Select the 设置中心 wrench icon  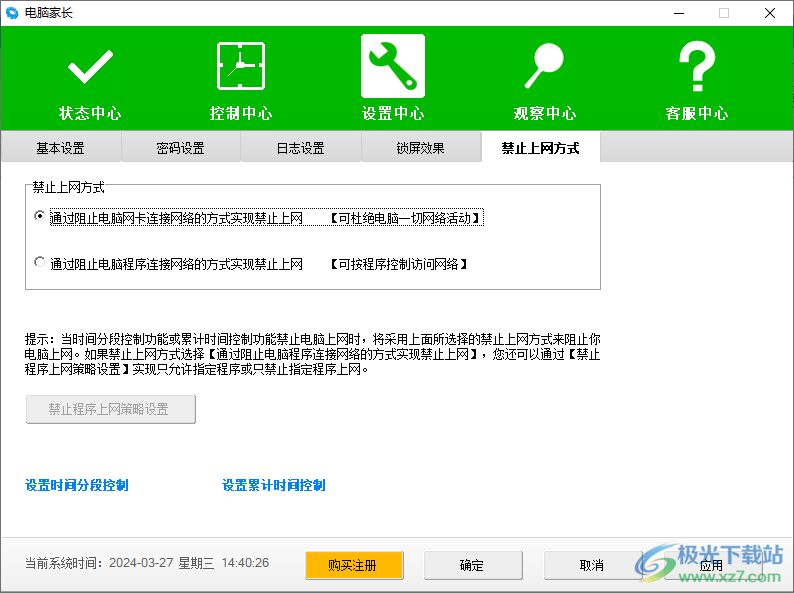(393, 67)
